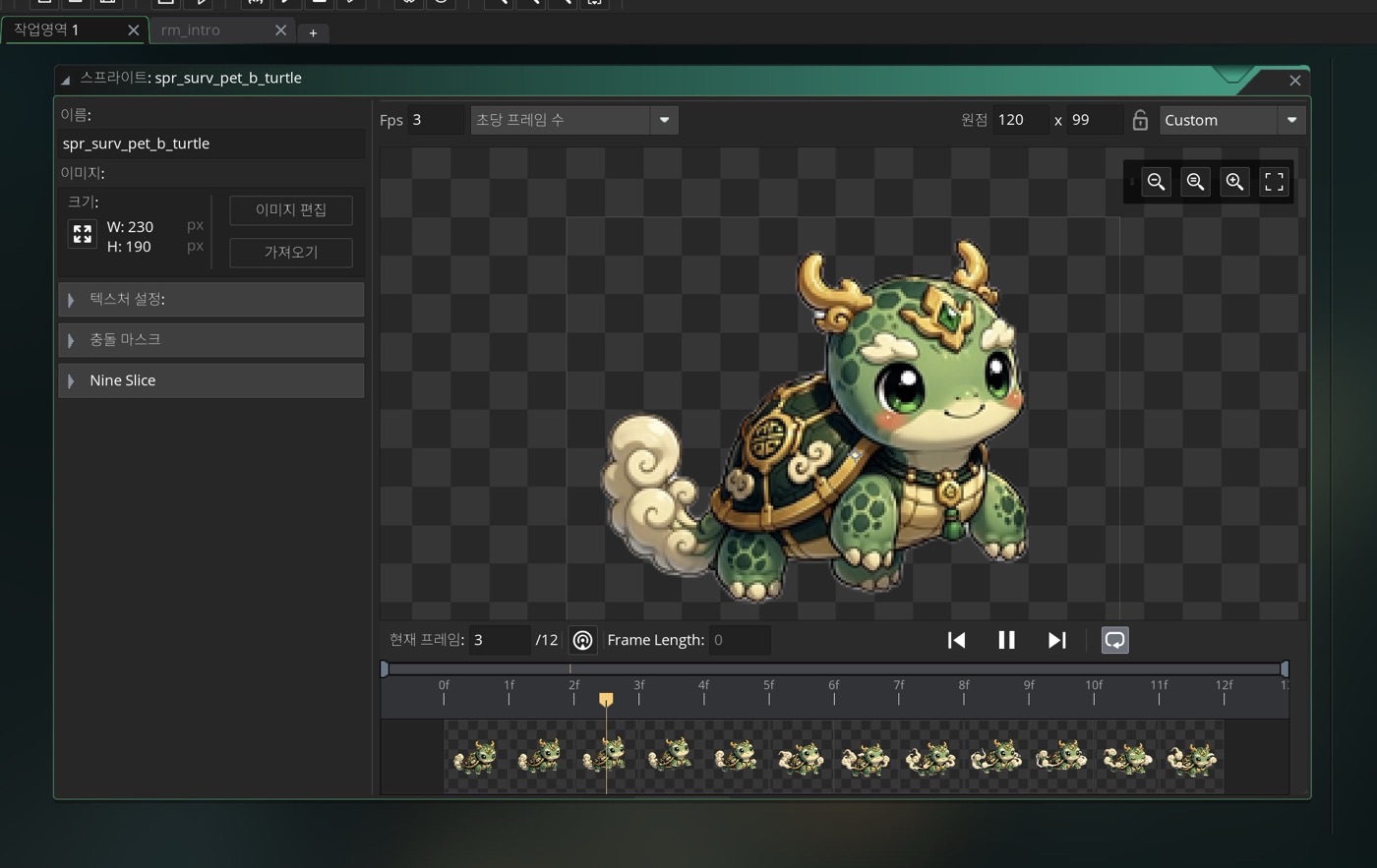Zoom in on the sprite preview

(x=1234, y=182)
